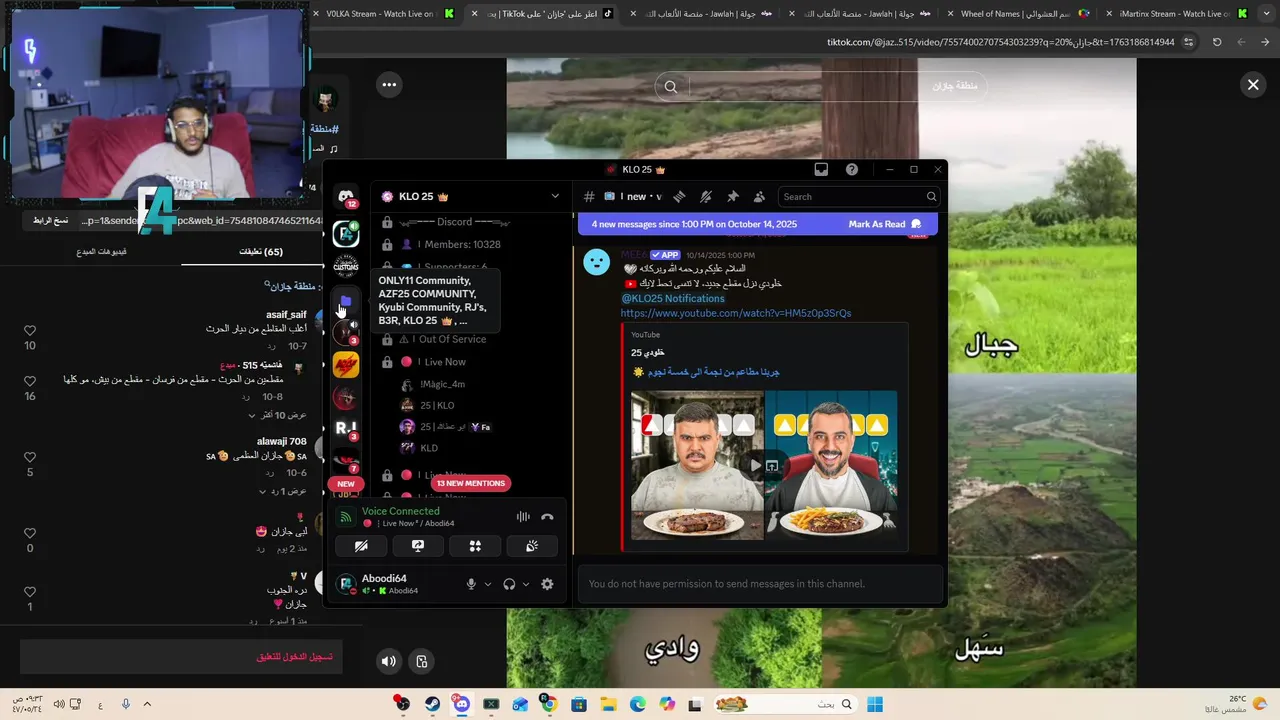Select !Magic_4m user in Live Now channel

[x=443, y=384]
